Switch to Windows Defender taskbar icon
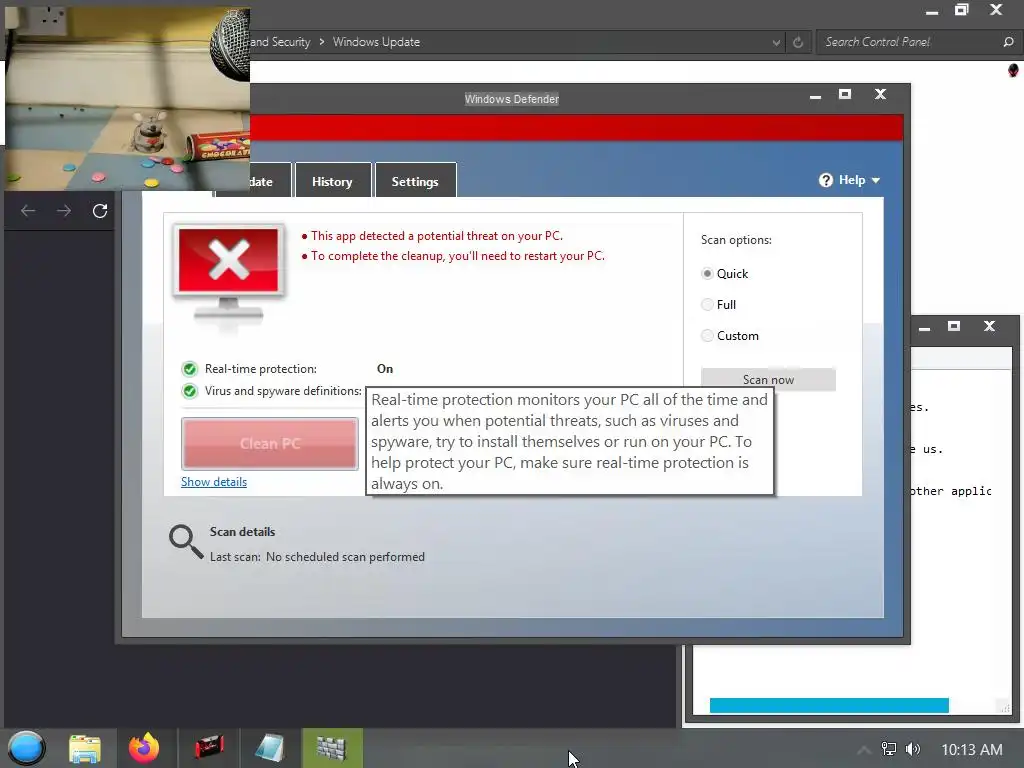Viewport: 1024px width, 768px height. 332,748
